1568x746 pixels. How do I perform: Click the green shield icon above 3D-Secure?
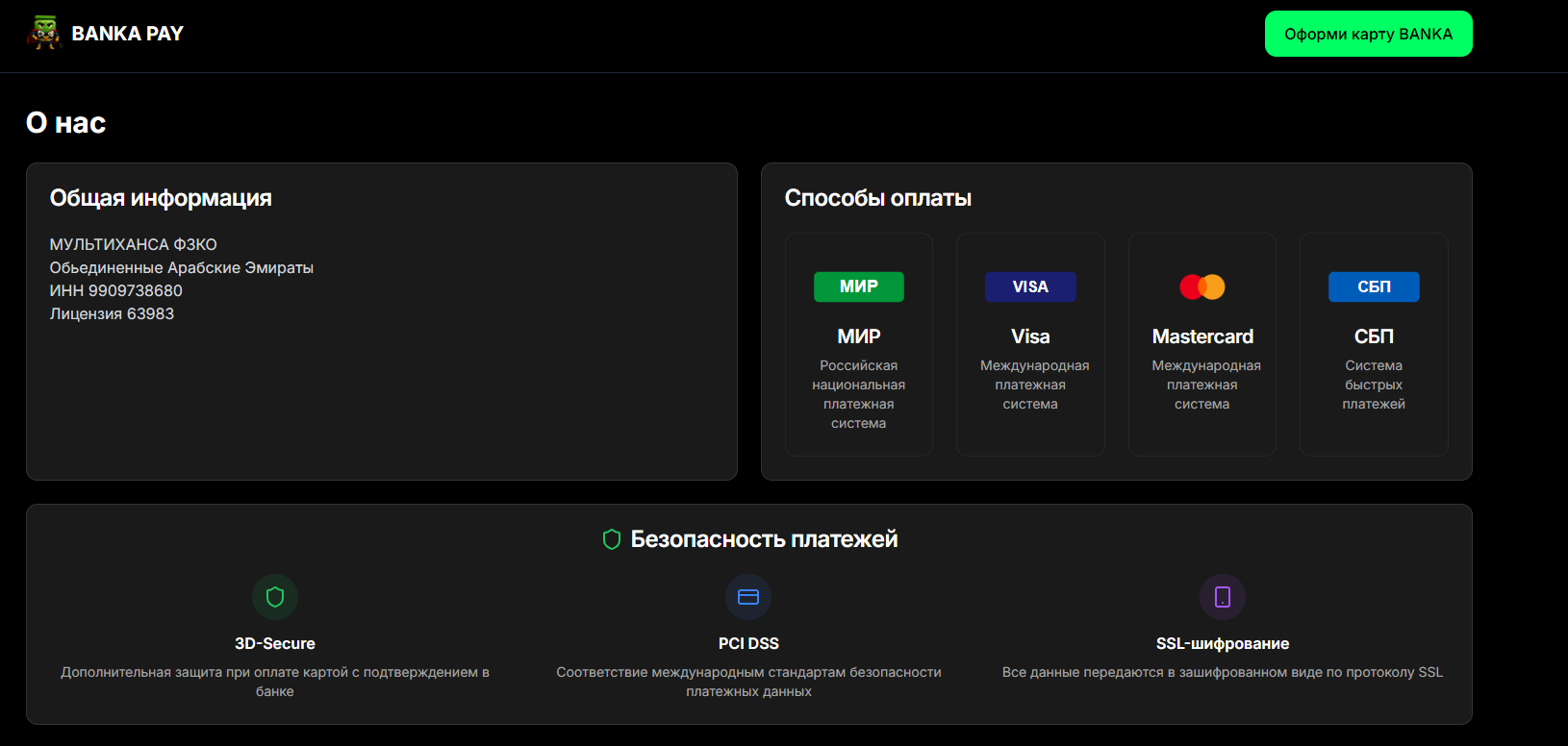coord(275,597)
